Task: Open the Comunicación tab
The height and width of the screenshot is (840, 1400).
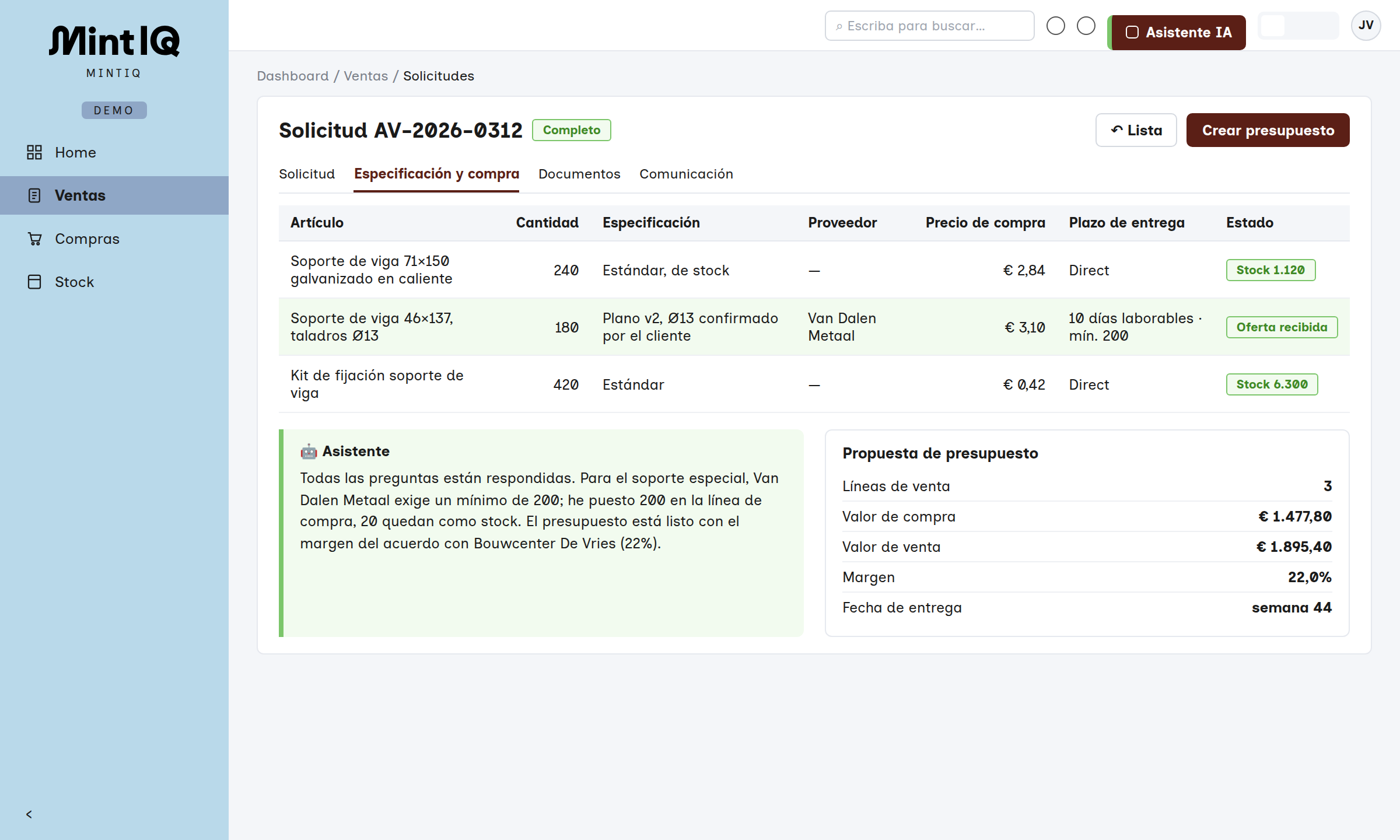Action: coord(686,174)
